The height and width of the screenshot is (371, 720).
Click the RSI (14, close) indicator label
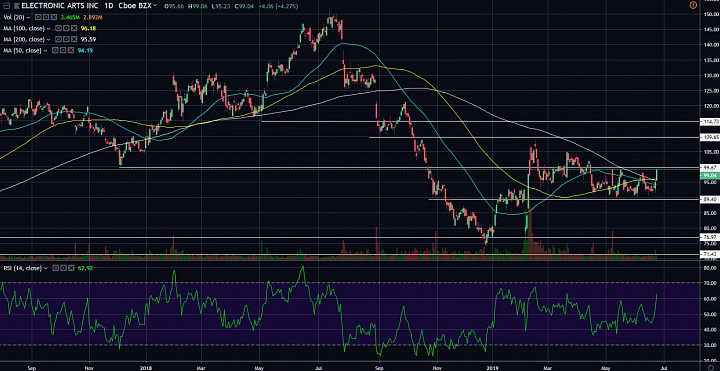[22, 268]
